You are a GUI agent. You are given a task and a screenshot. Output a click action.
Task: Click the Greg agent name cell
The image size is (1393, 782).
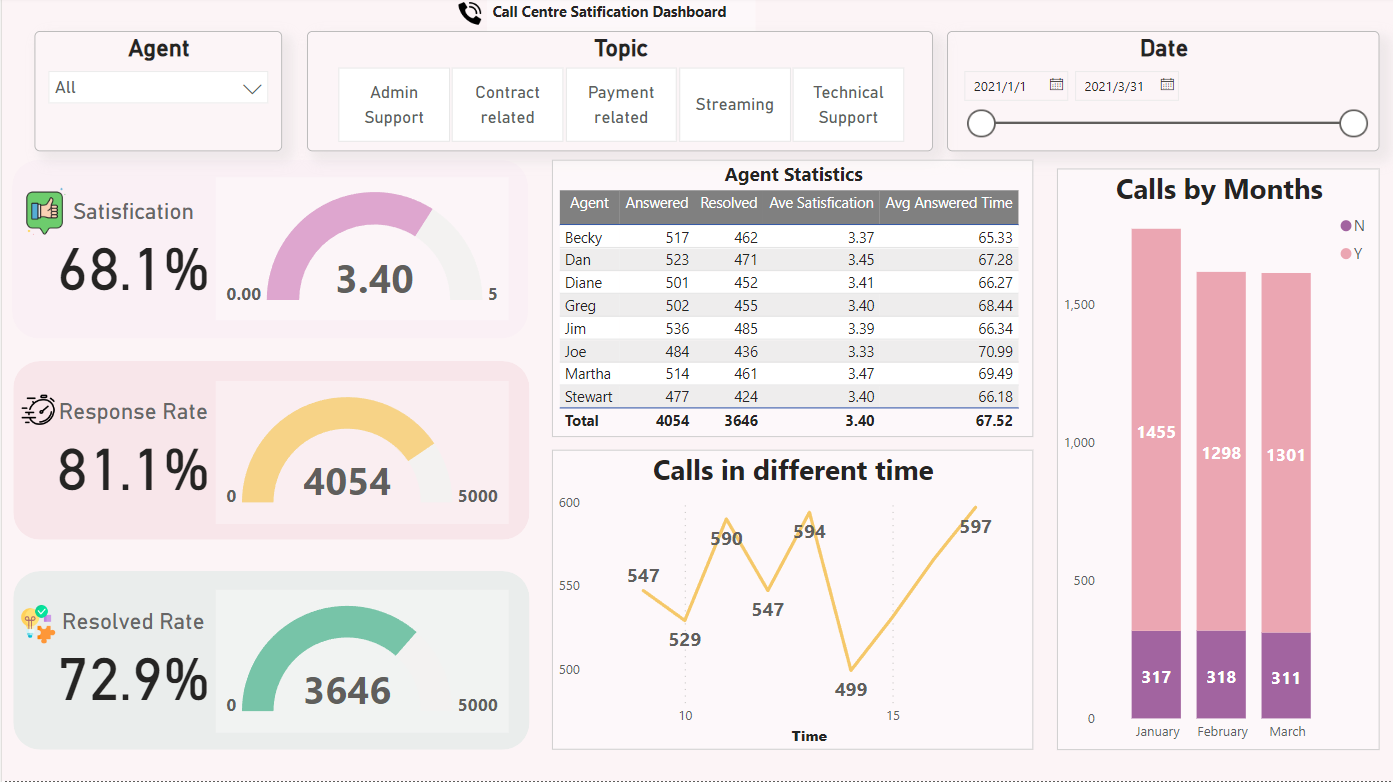pyautogui.click(x=580, y=306)
